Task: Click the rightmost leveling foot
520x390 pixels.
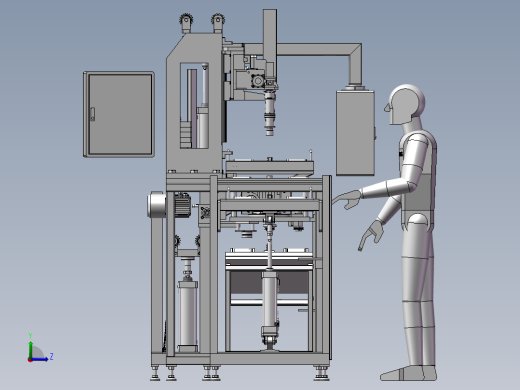Action: (321, 373)
